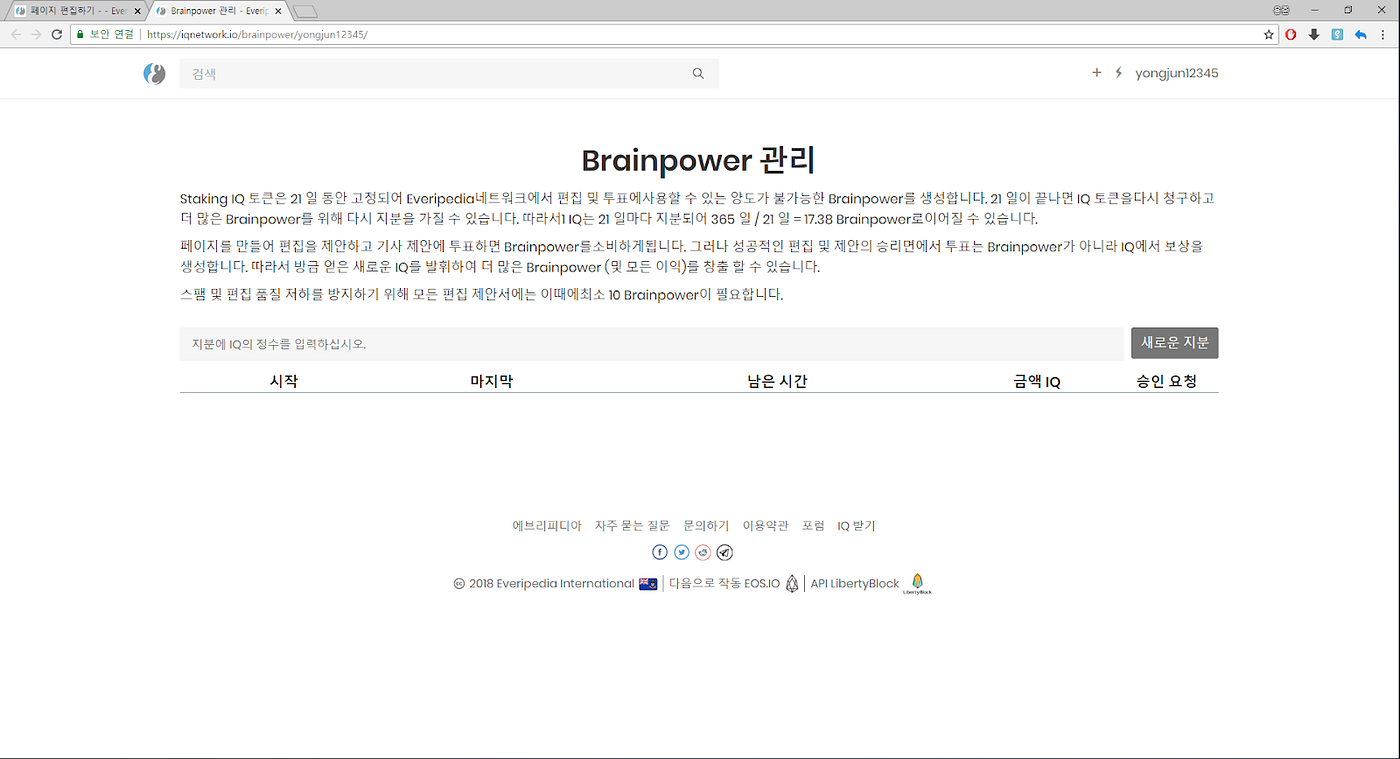Select the plus icon next to the username
1400x759 pixels.
tap(1096, 72)
